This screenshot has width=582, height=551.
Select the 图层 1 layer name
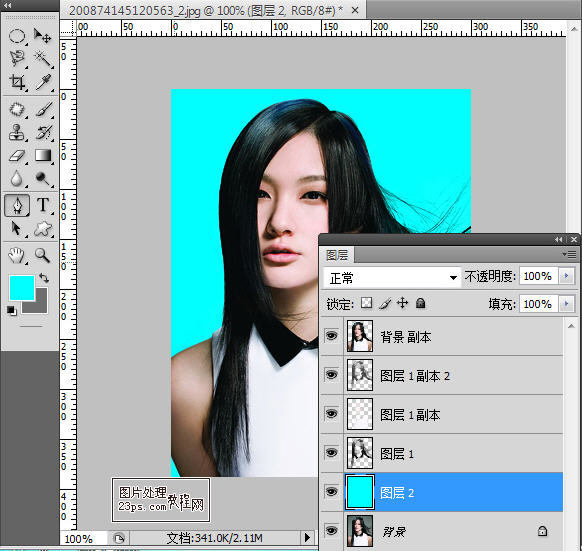tap(397, 454)
